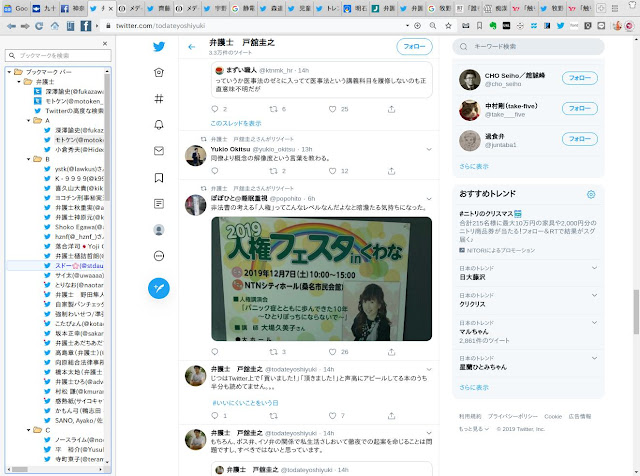Share the 人権フェスタ poster tweet
640x476 pixels.
point(391,352)
